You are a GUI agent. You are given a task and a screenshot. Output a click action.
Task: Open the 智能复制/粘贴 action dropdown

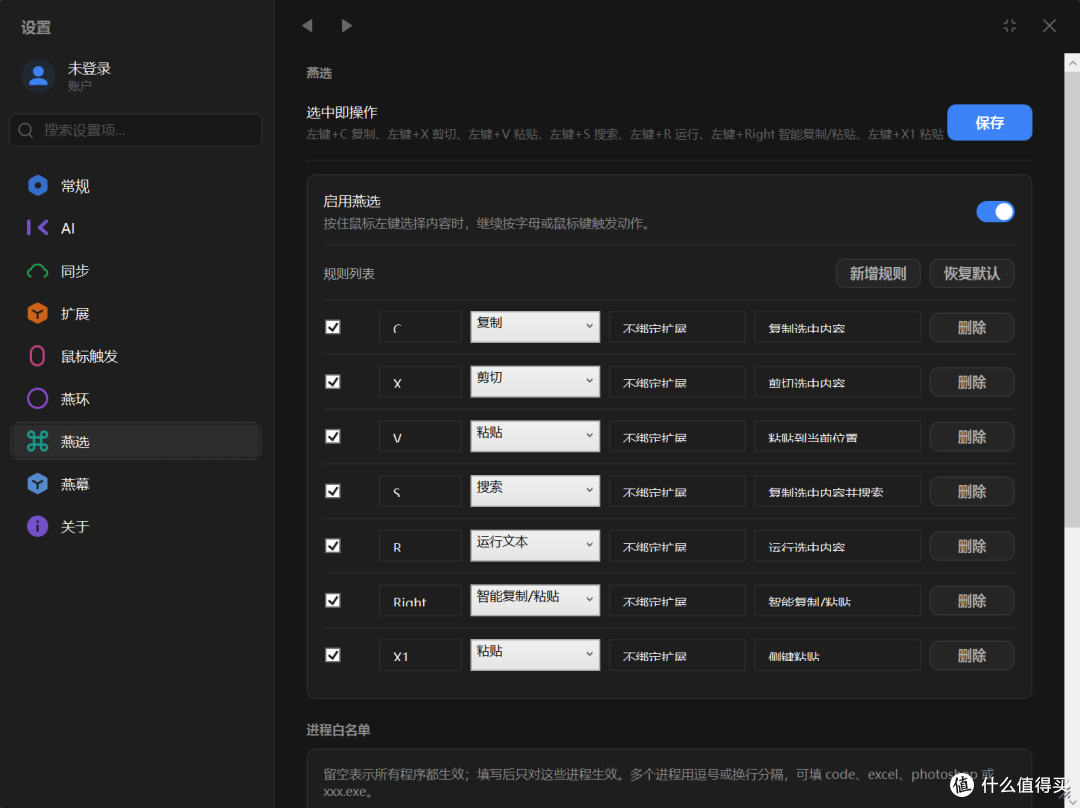[534, 600]
